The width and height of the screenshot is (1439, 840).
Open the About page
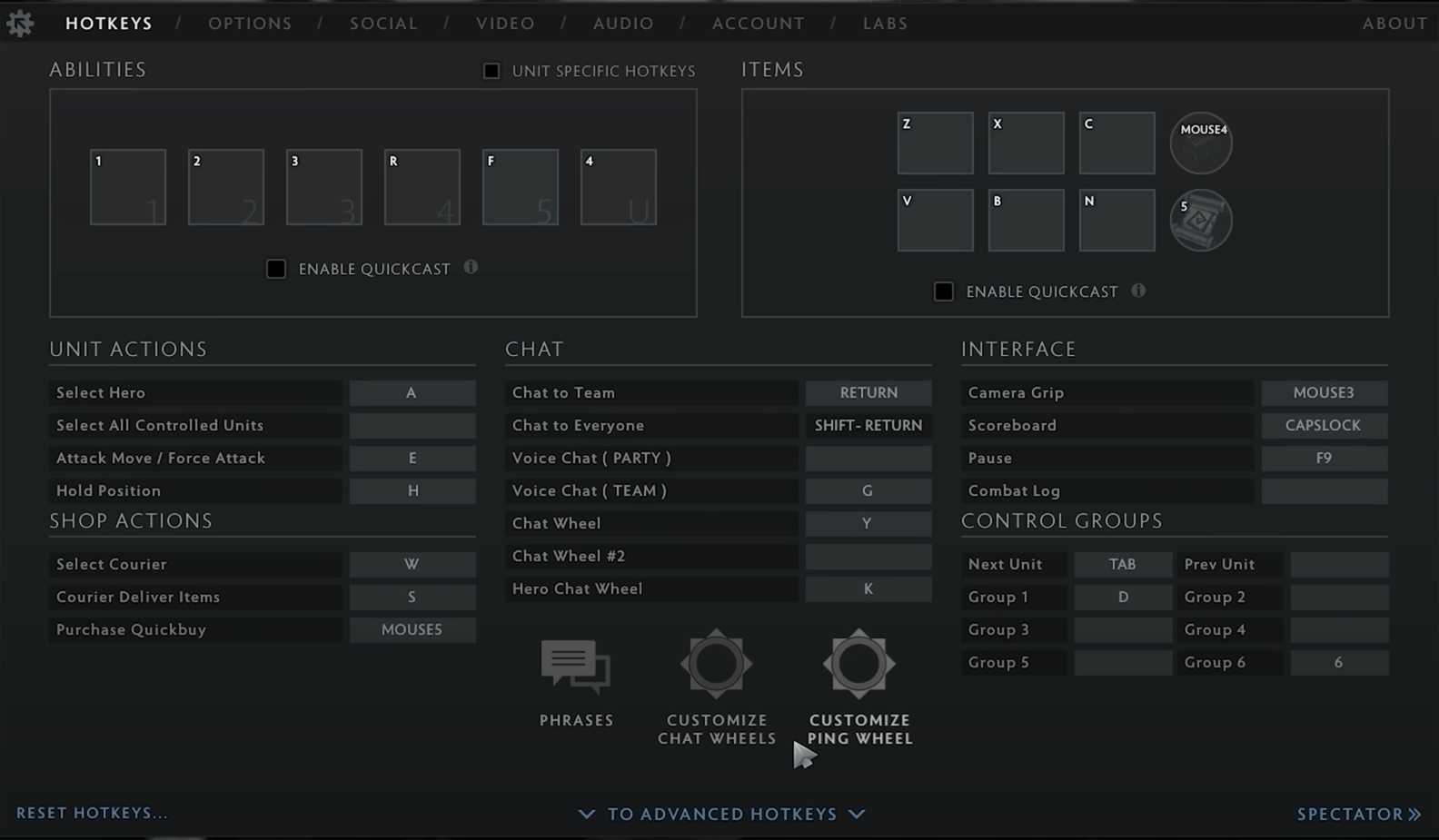pyautogui.click(x=1394, y=24)
